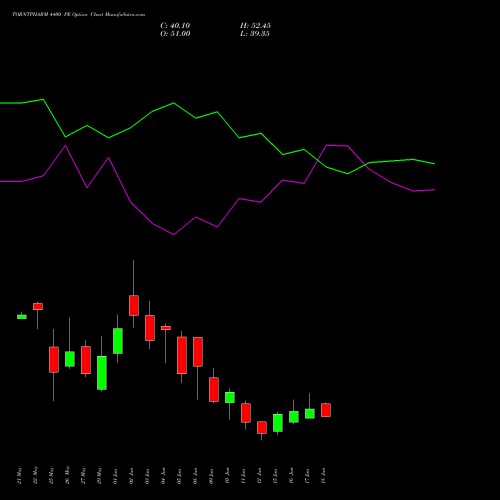Click the red candle above 27 May
500x500 pixels.
(86, 360)
